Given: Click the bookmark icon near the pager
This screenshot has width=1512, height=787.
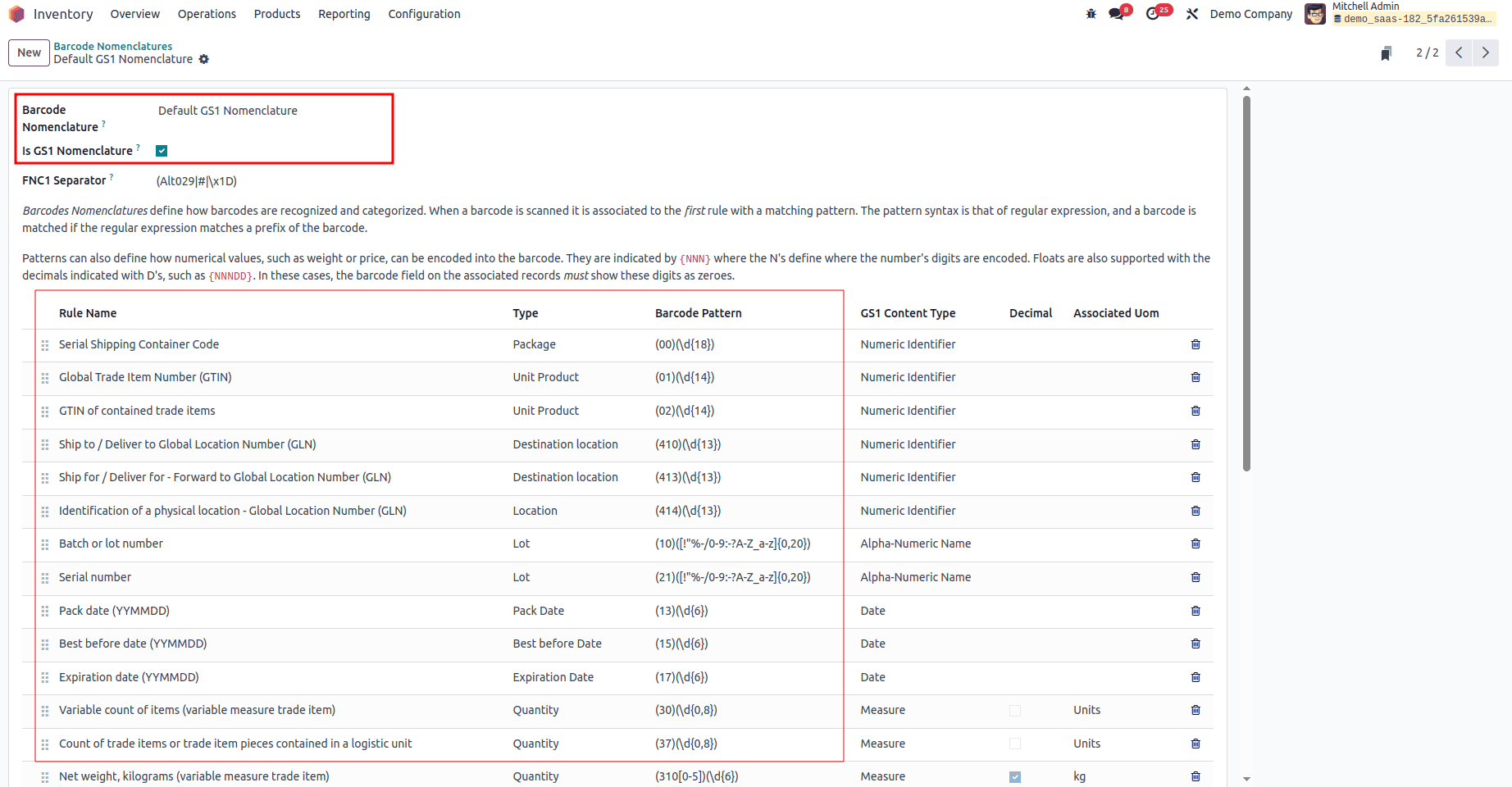Looking at the screenshot, I should (1386, 53).
